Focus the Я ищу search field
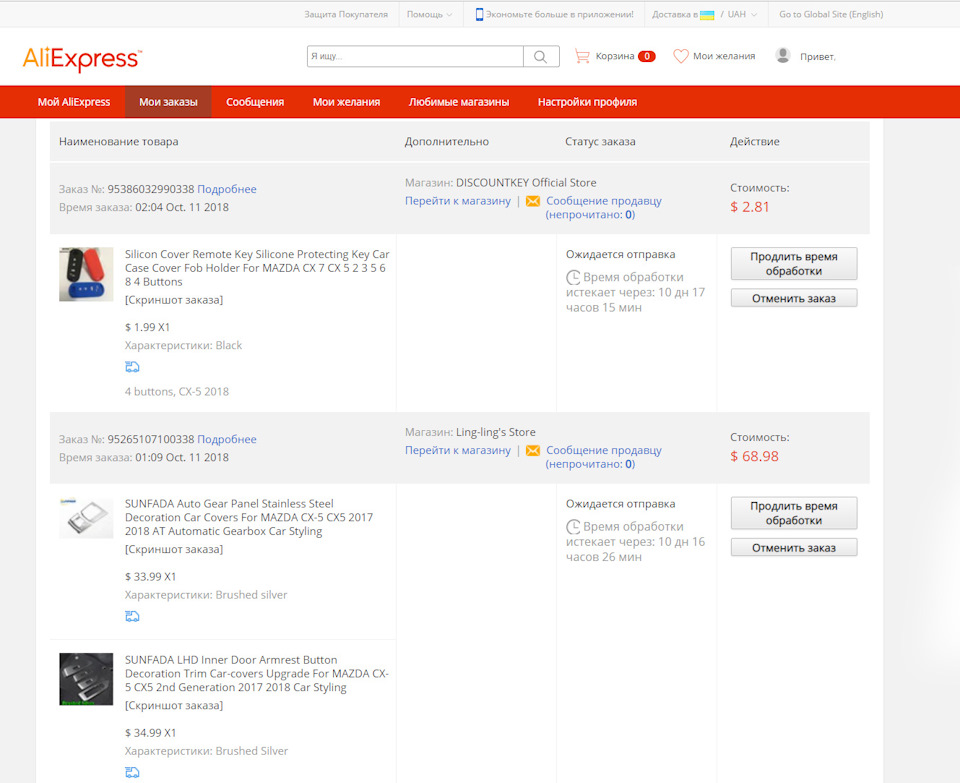This screenshot has height=783, width=960. pos(415,56)
